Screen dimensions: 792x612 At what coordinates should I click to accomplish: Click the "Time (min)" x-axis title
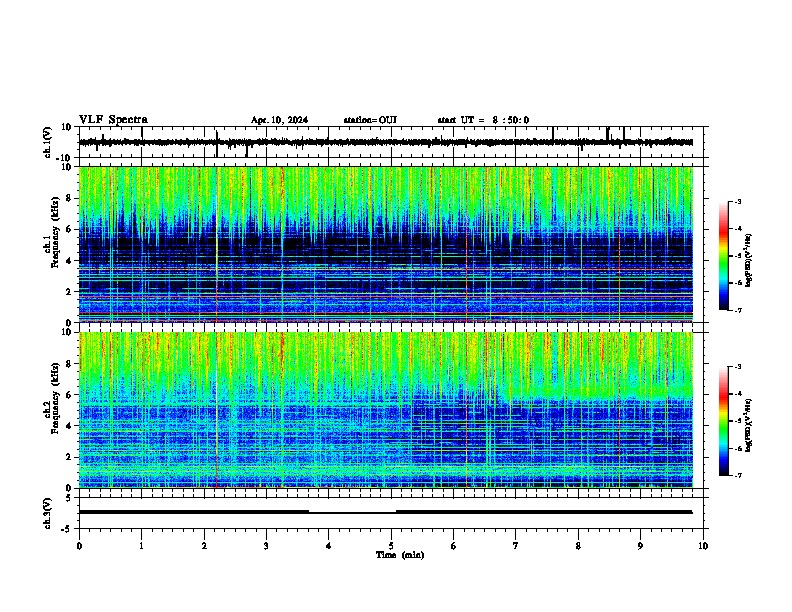[400, 555]
